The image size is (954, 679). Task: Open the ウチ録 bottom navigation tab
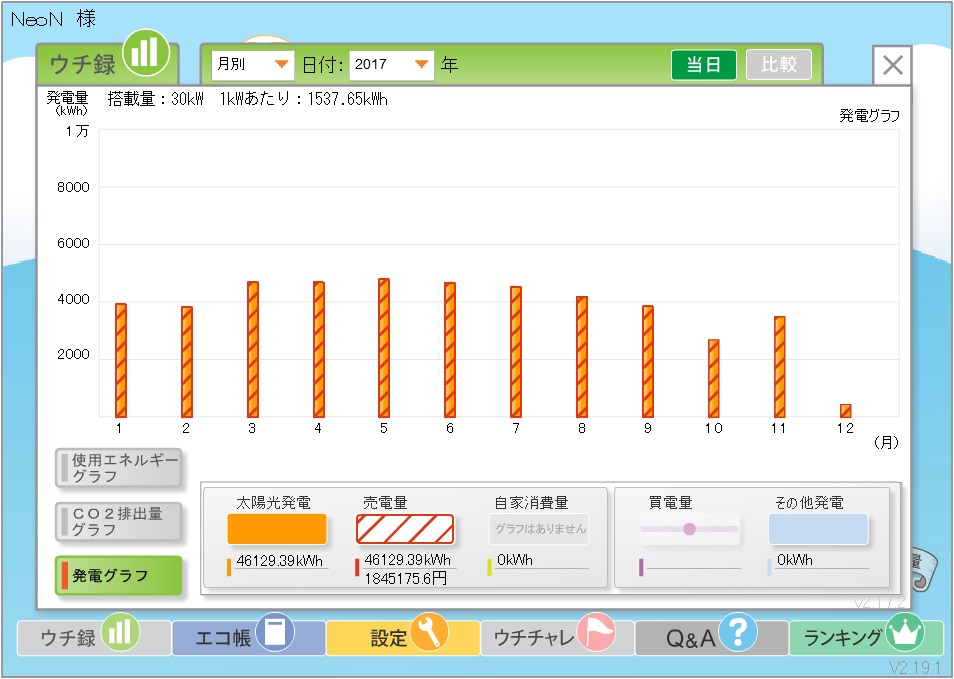[94, 637]
